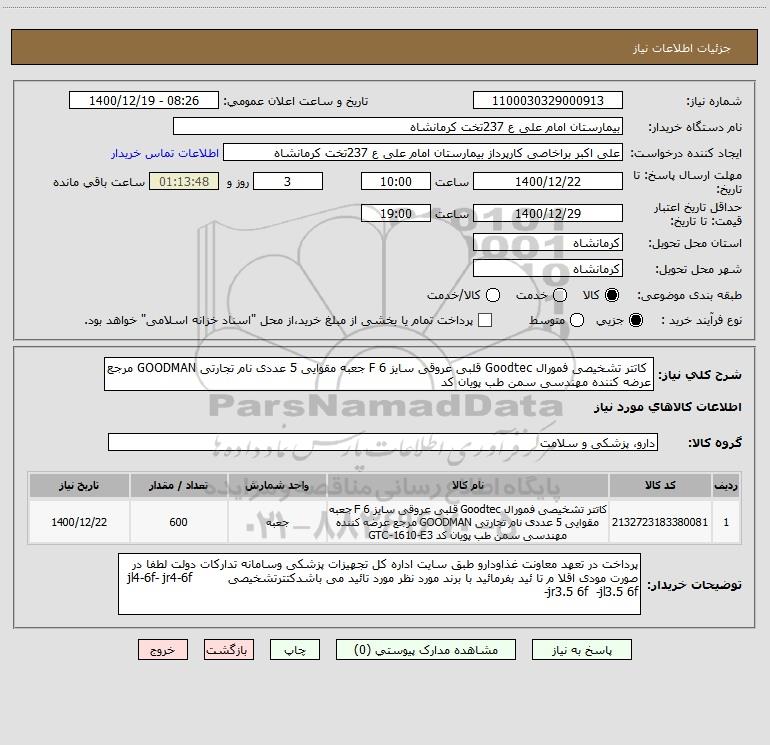The height and width of the screenshot is (745, 770).
Task: Click the طبقه بندی موضوعی label
Action: 689,295
